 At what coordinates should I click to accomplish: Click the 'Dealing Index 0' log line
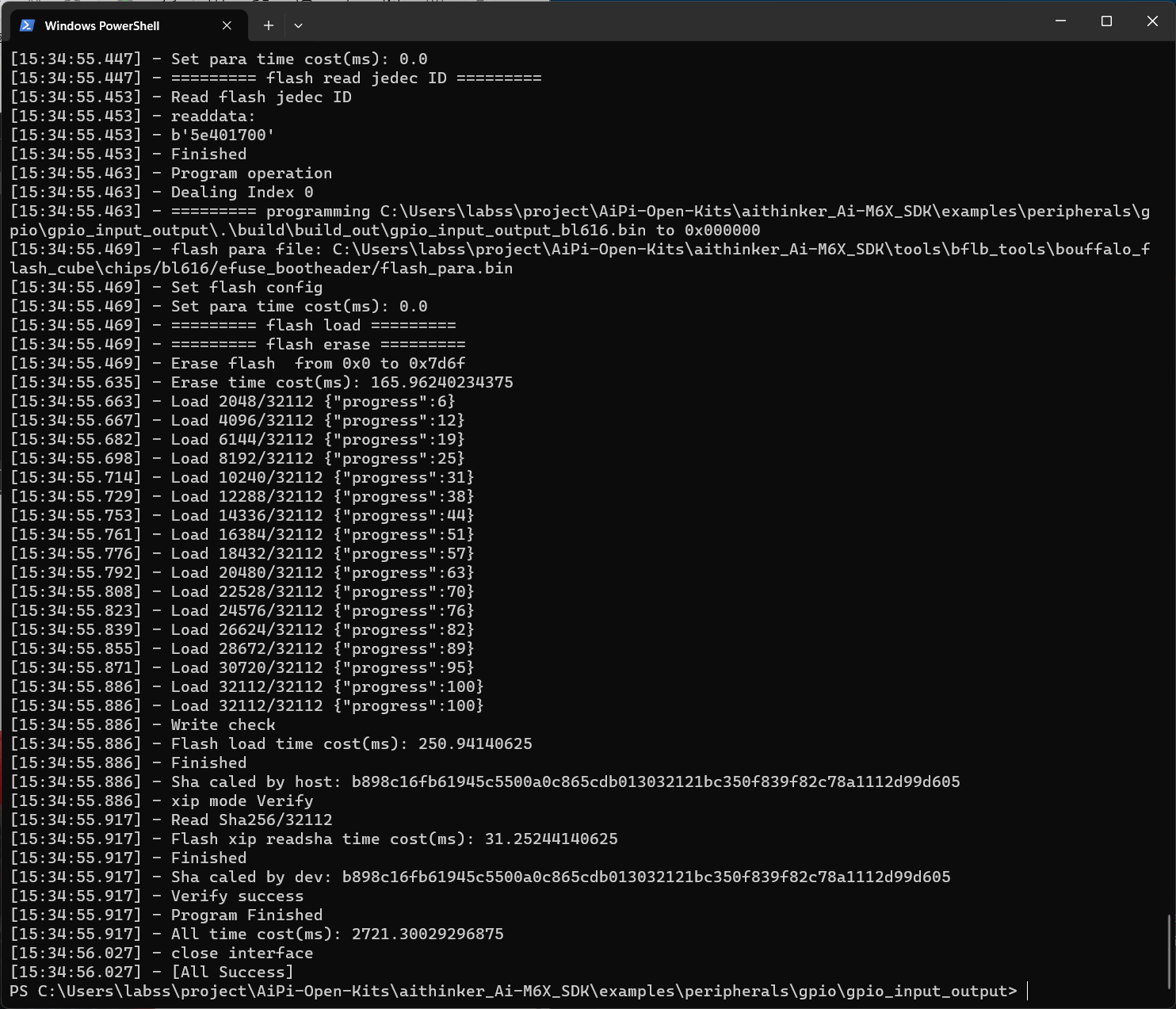[161, 192]
